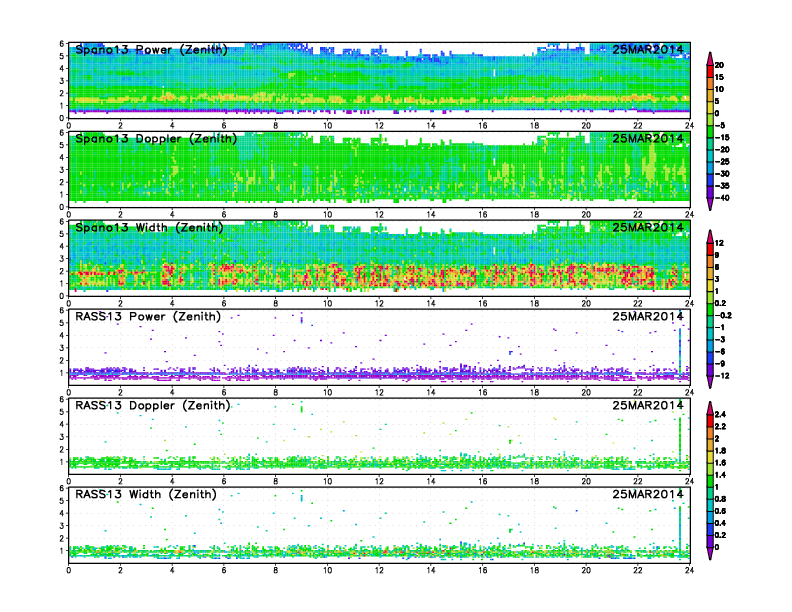Viewport: 792px width, 612px height.
Task: Click the '1.4' label on the bottom colorbar
Action: (720, 475)
